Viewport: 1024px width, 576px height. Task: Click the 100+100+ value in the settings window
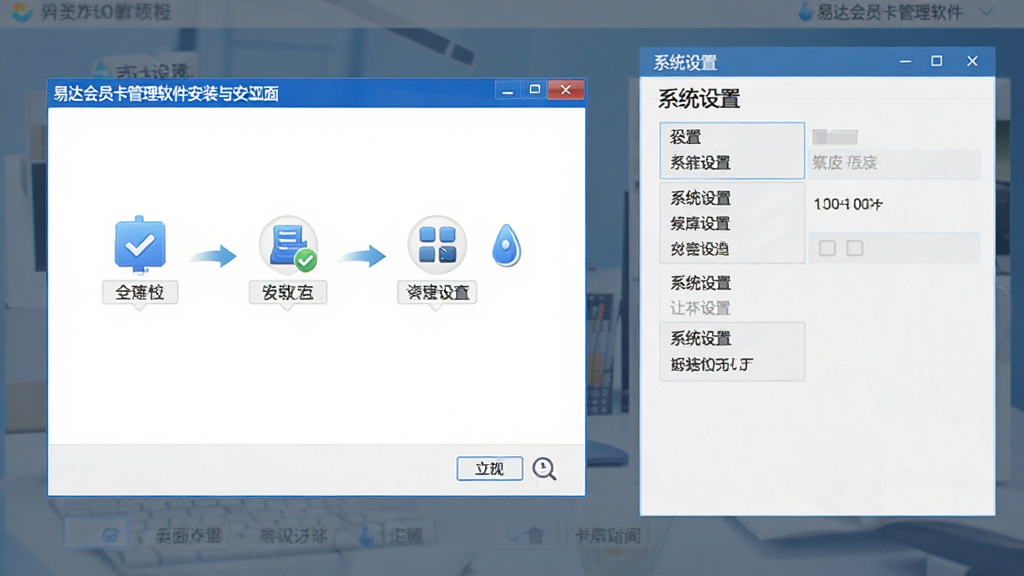(x=848, y=204)
